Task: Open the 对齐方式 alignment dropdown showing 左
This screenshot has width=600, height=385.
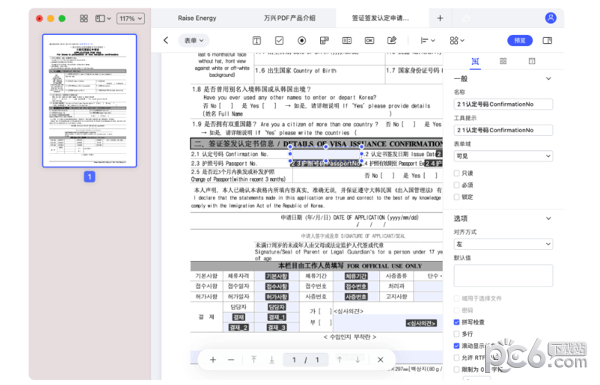Action: pyautogui.click(x=503, y=244)
